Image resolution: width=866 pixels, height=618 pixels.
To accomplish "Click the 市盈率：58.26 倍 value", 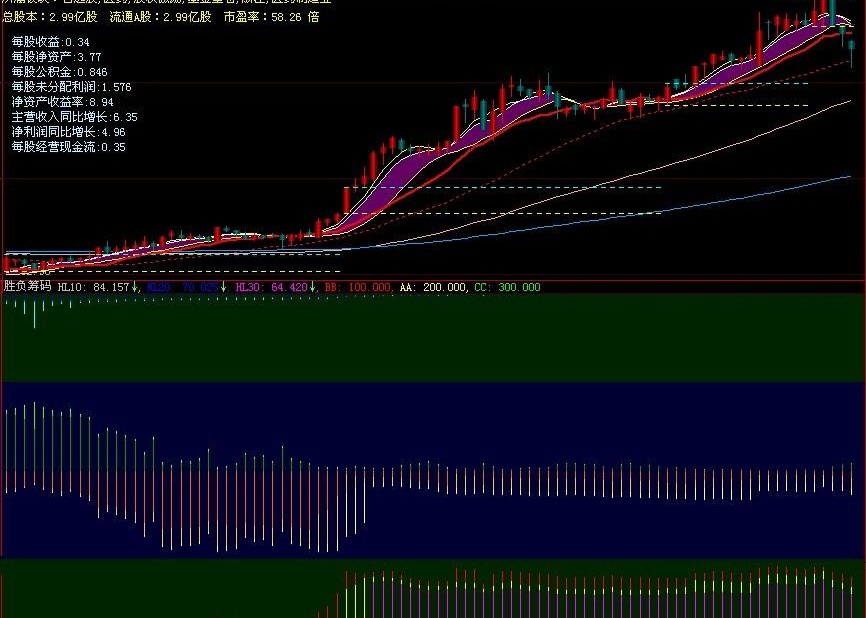I will [271, 17].
